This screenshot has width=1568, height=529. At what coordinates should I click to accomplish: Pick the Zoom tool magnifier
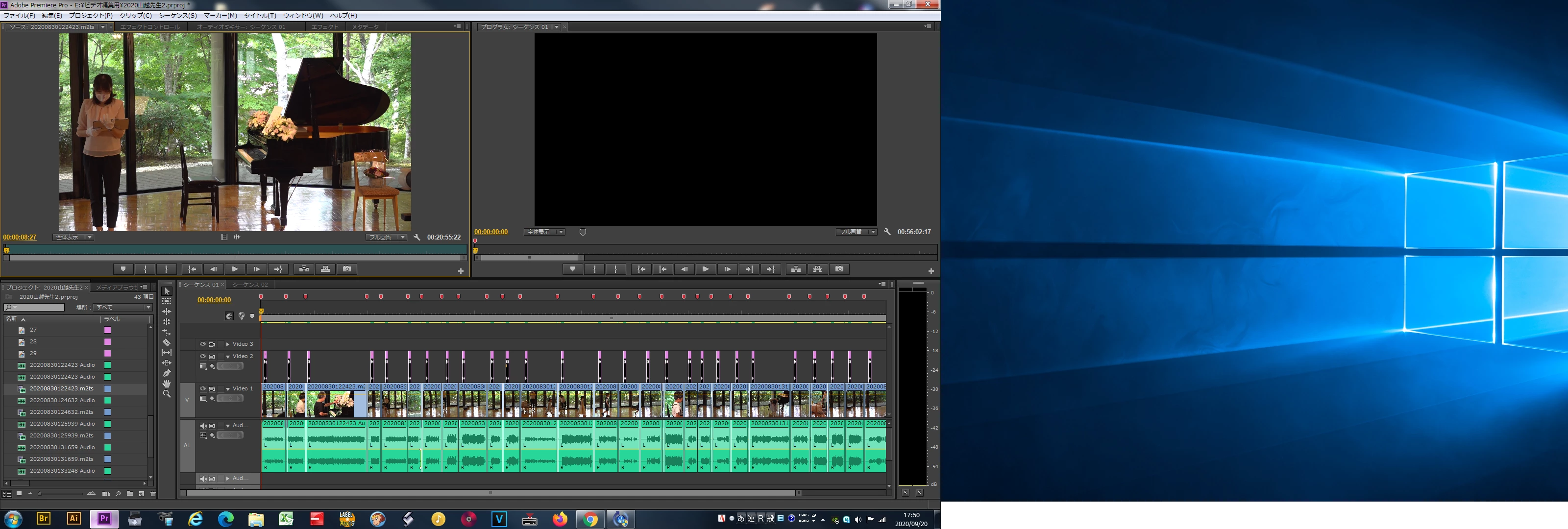click(x=166, y=394)
